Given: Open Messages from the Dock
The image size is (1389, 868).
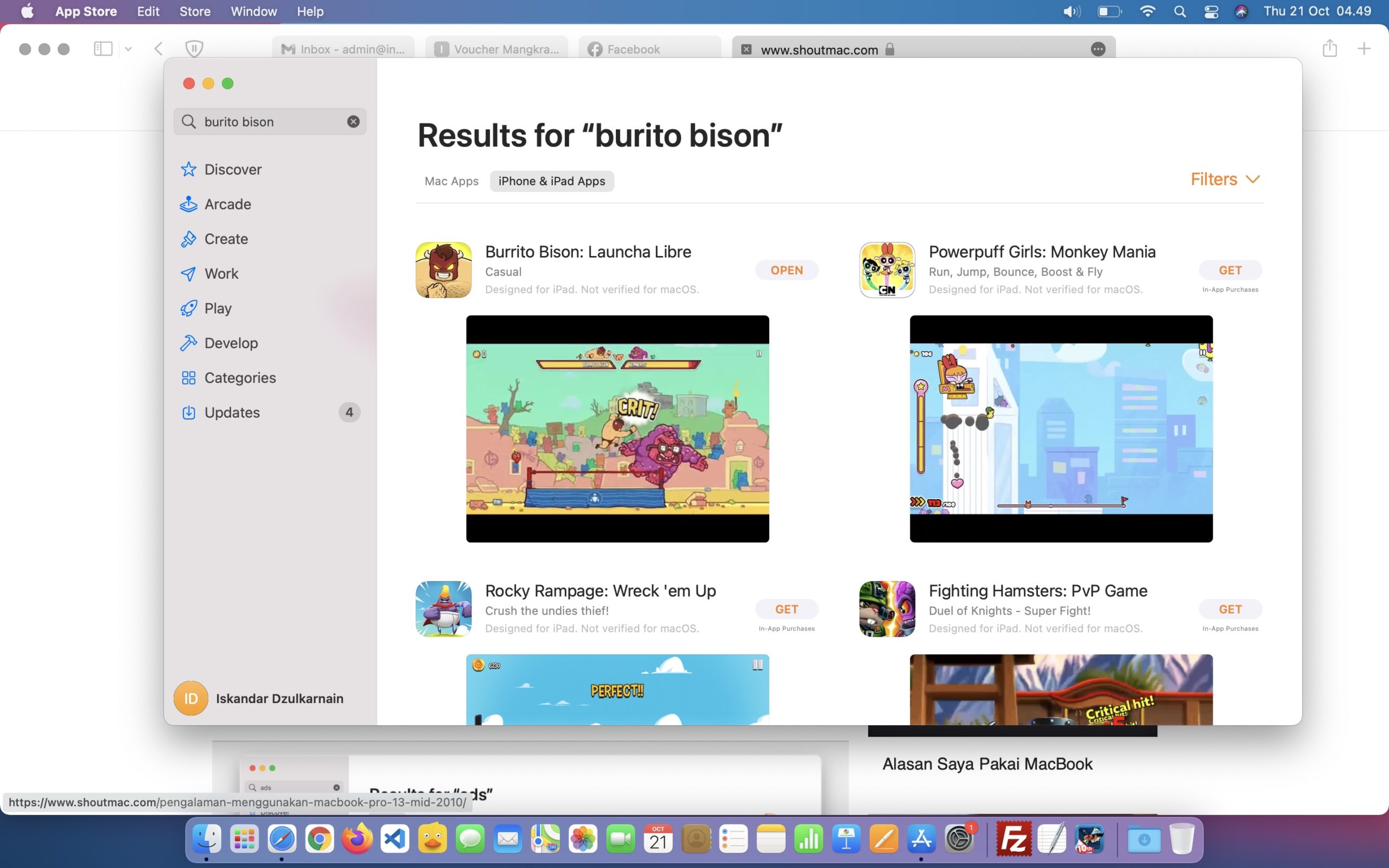Looking at the screenshot, I should pyautogui.click(x=470, y=839).
